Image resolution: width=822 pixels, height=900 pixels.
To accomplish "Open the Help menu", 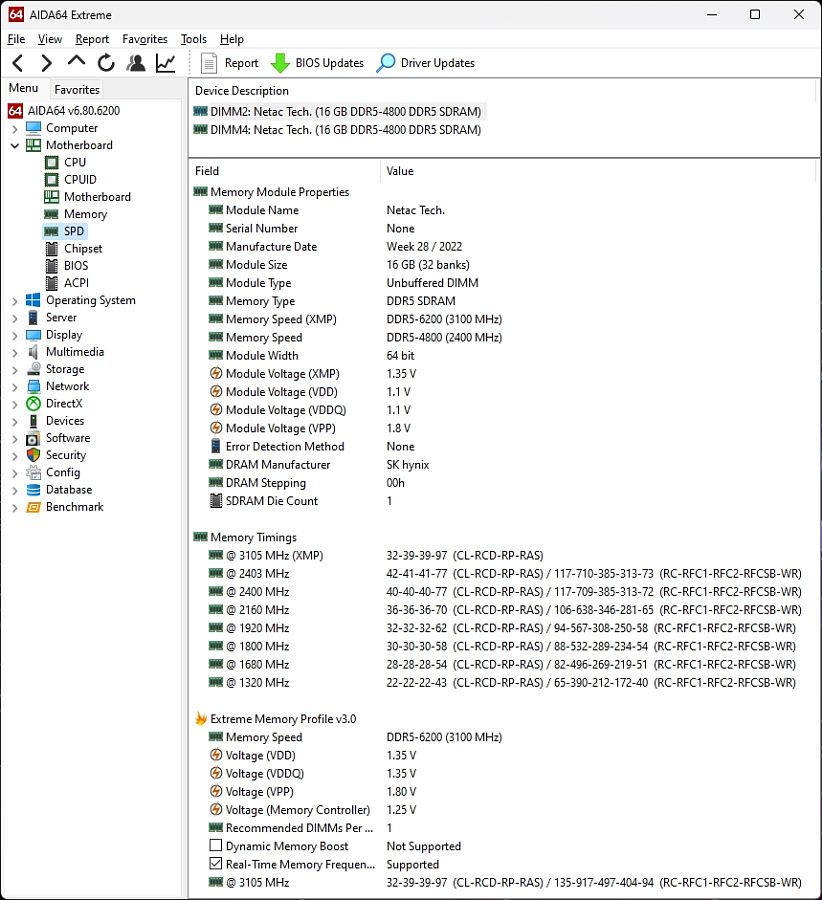I will point(232,39).
